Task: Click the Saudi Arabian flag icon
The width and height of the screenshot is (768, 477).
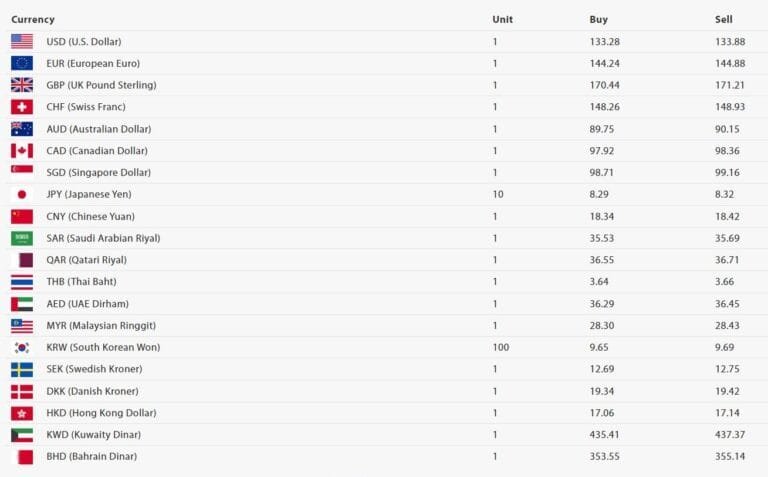Action: coord(22,238)
